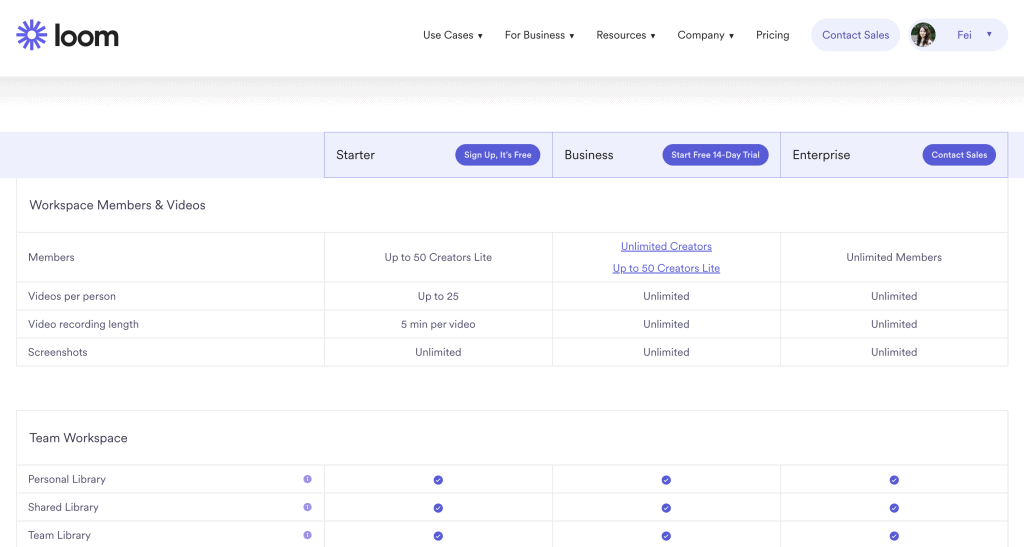Open the Company dropdown menu
Screen dimensions: 1024x547
pos(705,35)
